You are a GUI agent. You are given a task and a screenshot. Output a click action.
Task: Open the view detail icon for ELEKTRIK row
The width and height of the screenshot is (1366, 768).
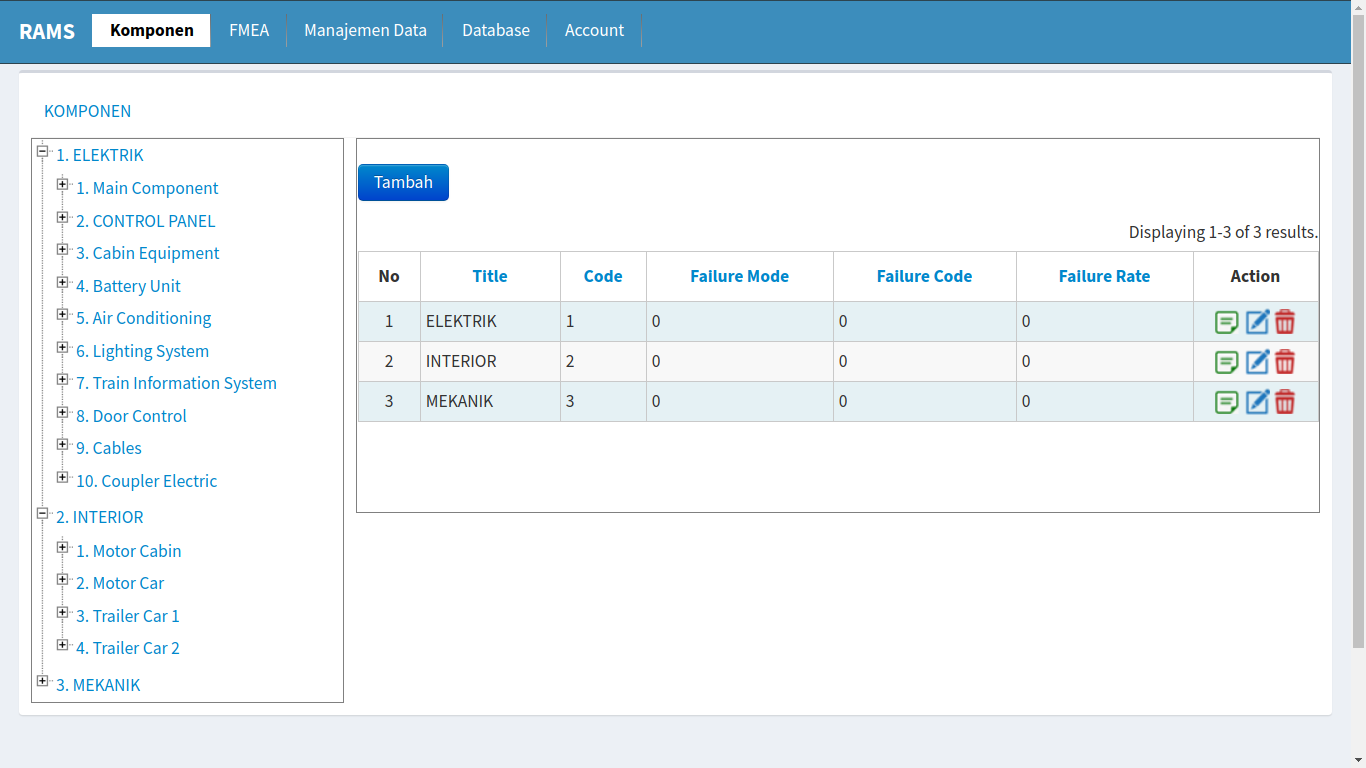[1227, 322]
